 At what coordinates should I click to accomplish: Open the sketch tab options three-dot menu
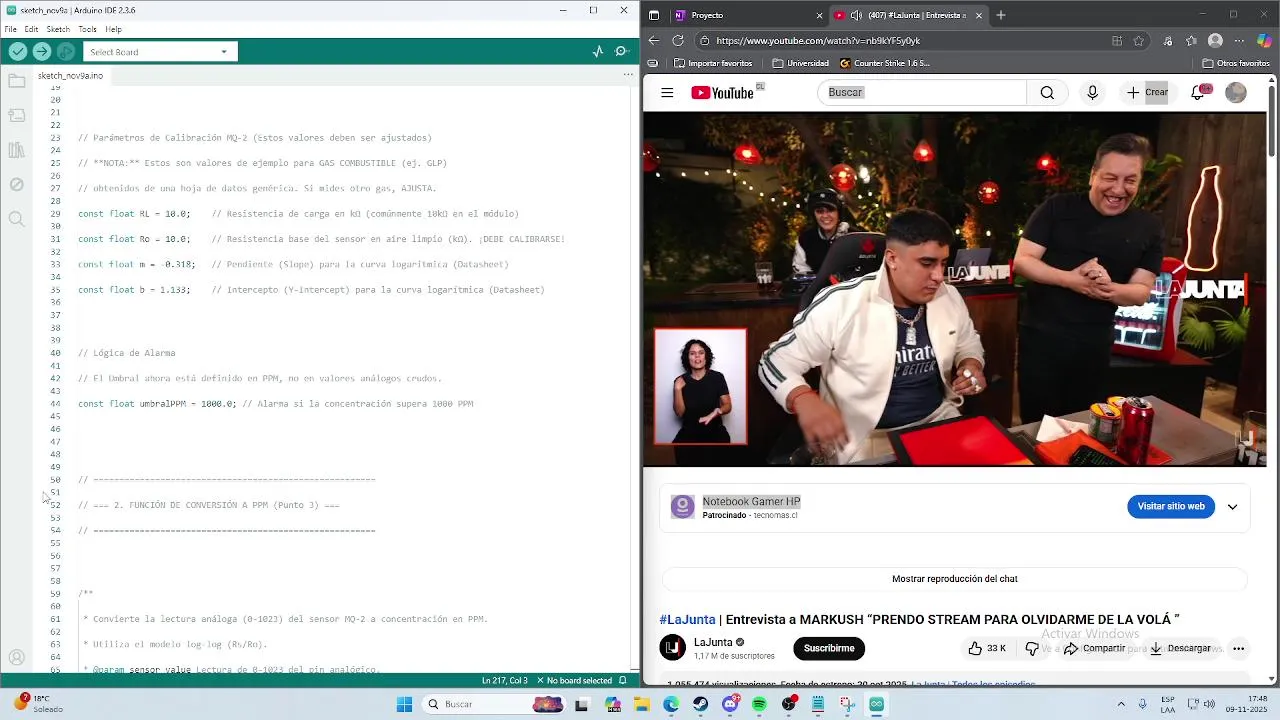click(628, 75)
